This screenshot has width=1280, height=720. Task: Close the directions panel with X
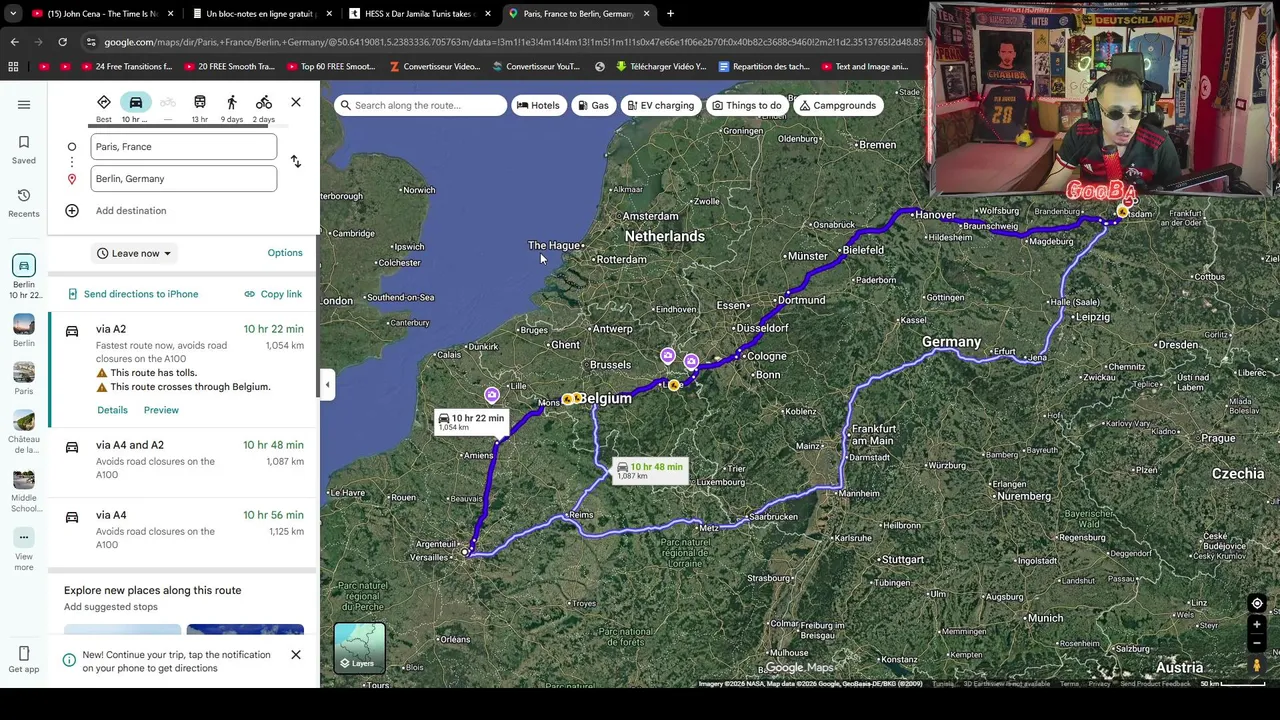tap(296, 102)
